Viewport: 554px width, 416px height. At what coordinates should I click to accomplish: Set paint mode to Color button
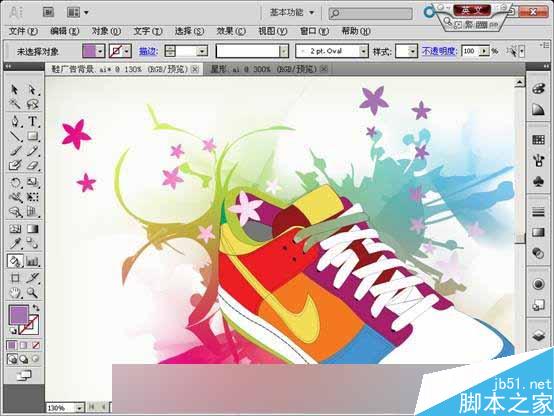pyautogui.click(x=12, y=345)
